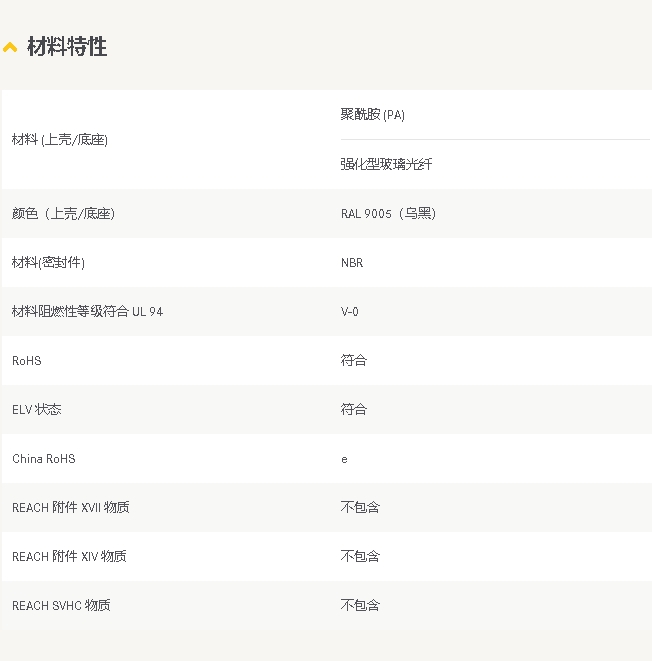The width and height of the screenshot is (652, 661).
Task: Collapse section using yellow chevron icon
Action: 10,47
